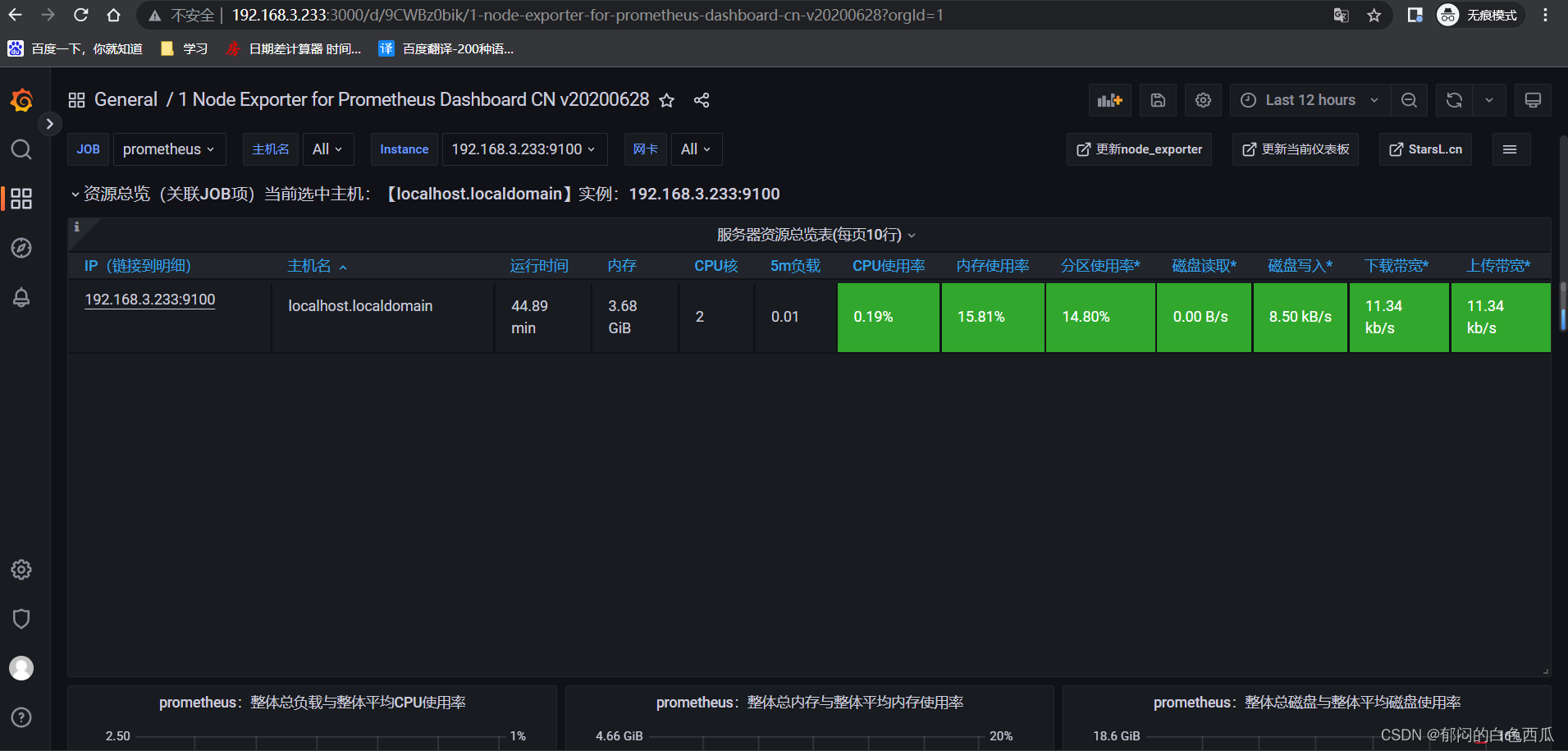Open 整体总磁盘与整体平均磁盘使用率 panel title

[1307, 703]
